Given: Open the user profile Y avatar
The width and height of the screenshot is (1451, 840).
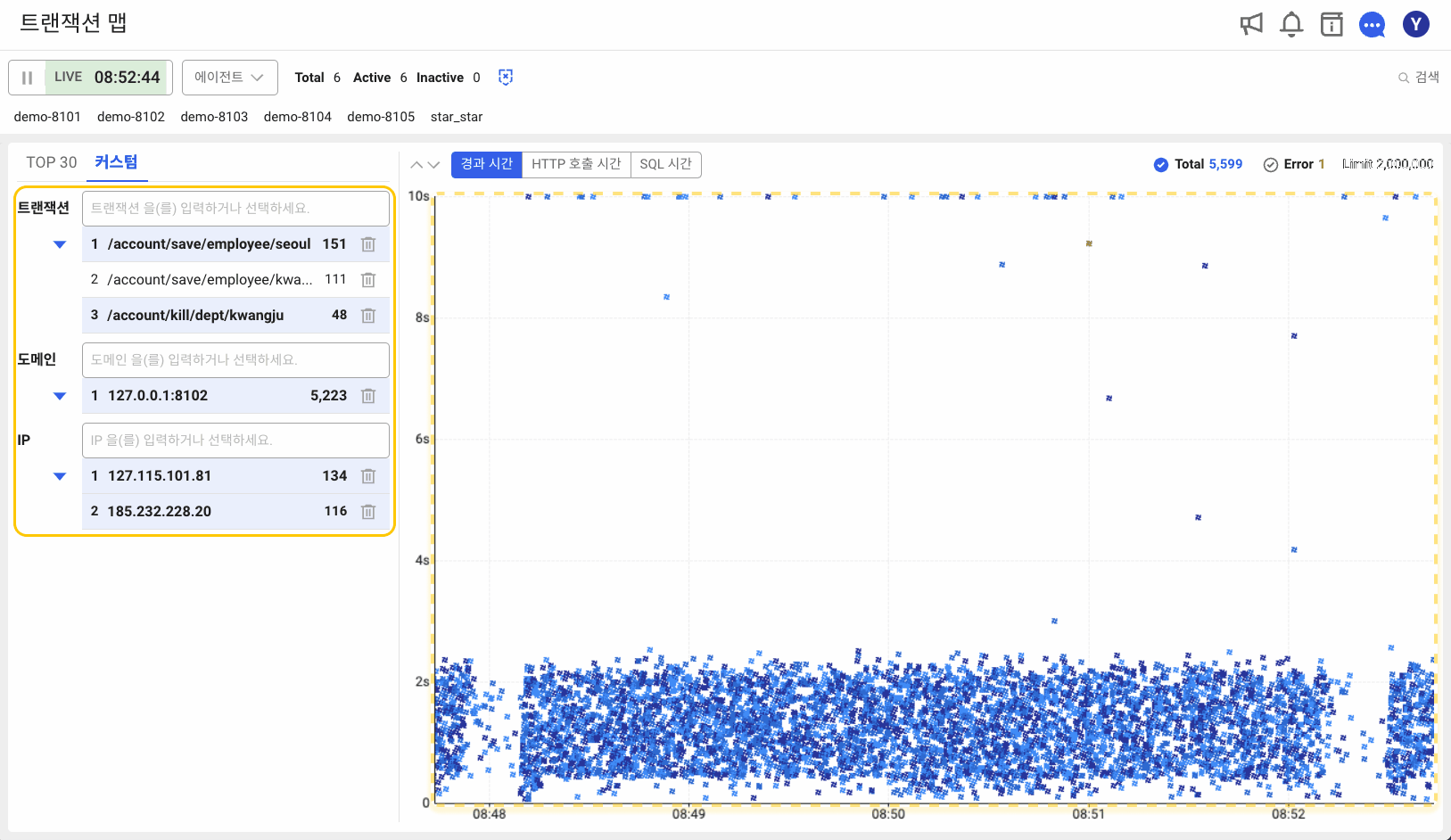Looking at the screenshot, I should (1416, 24).
